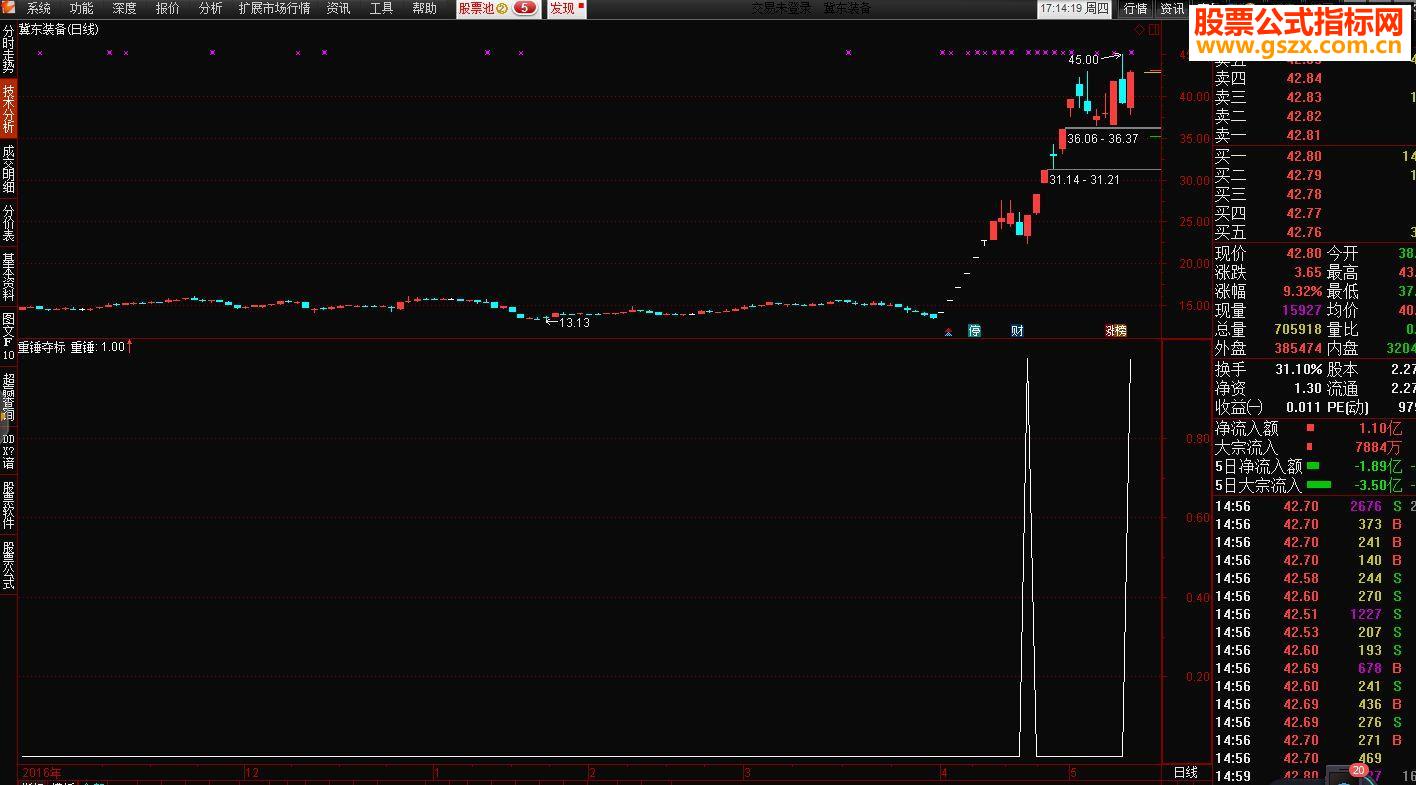The image size is (1416, 785).
Task: Select the 分价表 sidebar tab
Action: [8, 223]
